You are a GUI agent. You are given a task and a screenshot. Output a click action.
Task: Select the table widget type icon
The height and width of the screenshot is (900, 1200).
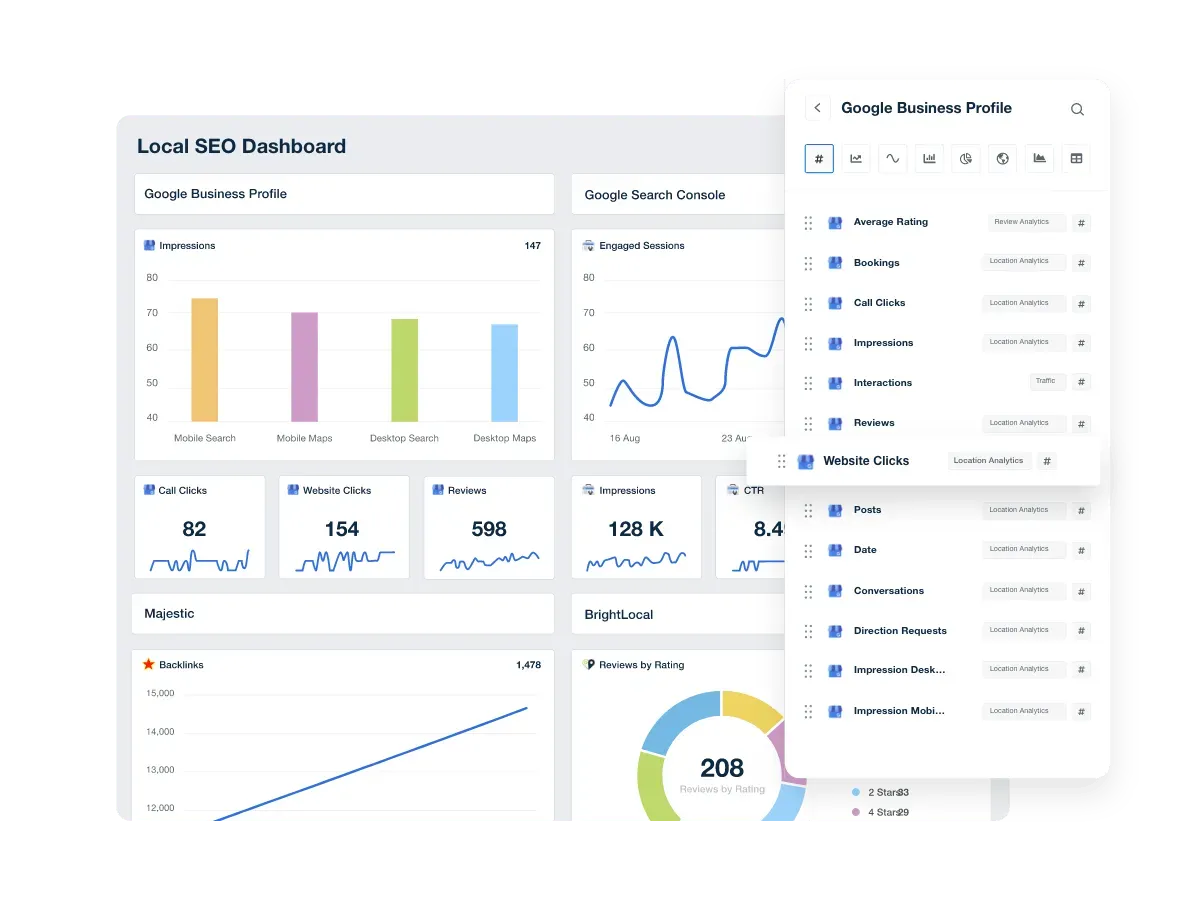click(1075, 158)
